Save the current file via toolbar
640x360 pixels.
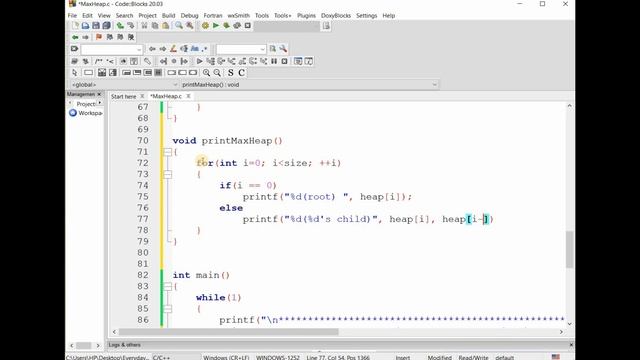(96, 26)
